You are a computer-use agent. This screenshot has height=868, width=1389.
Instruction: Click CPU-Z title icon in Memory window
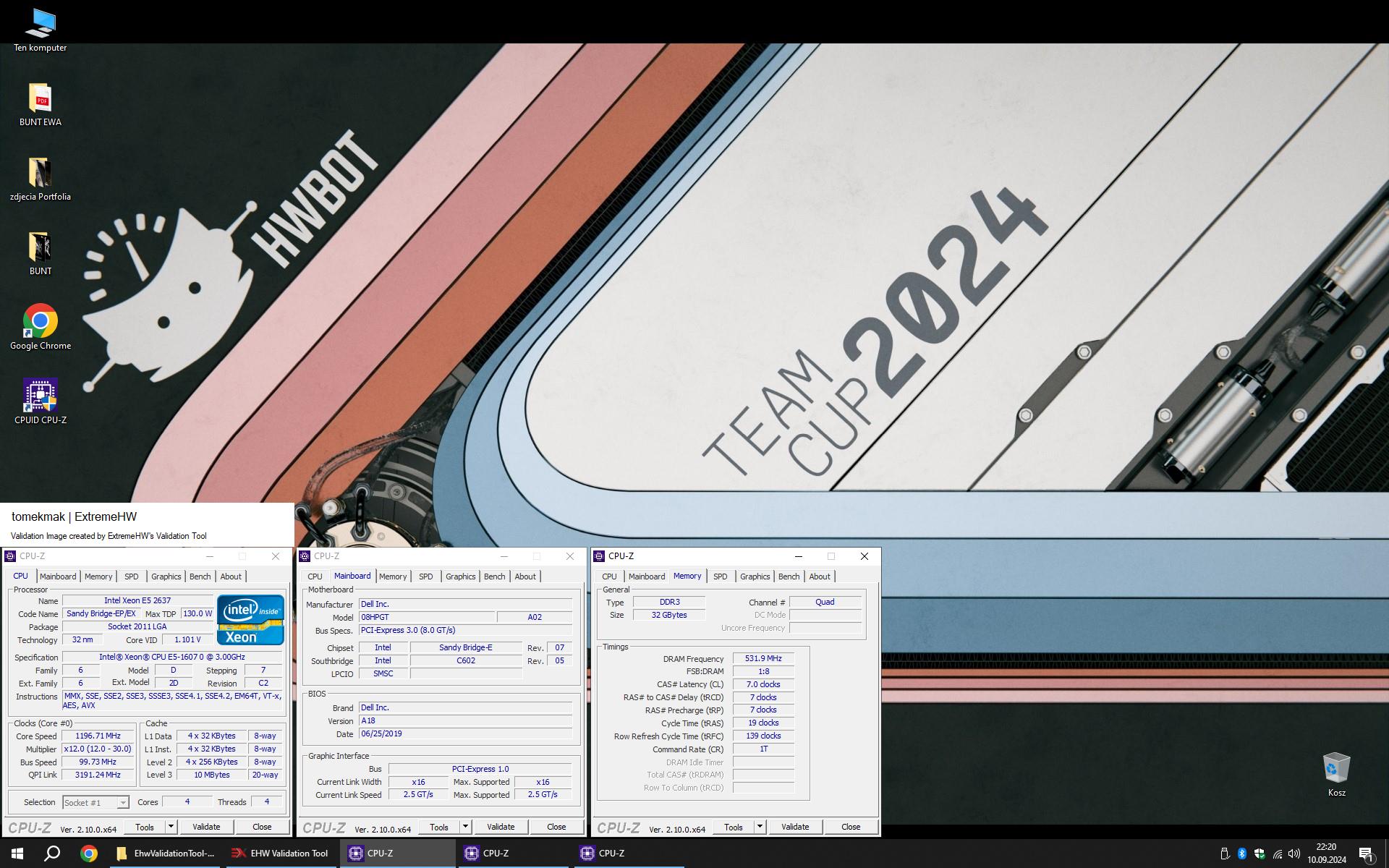coord(599,556)
